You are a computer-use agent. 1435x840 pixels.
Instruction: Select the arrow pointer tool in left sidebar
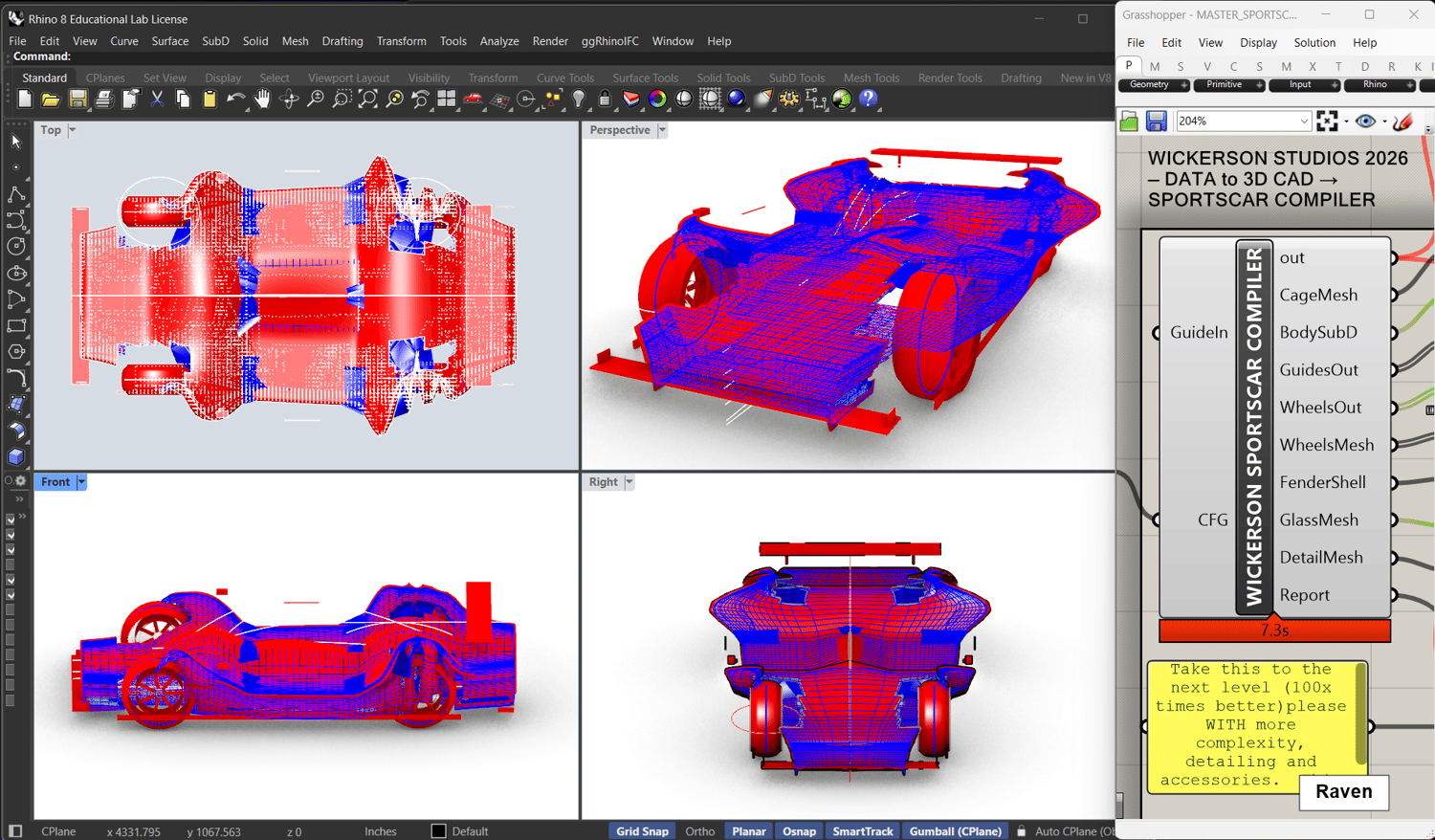(16, 142)
